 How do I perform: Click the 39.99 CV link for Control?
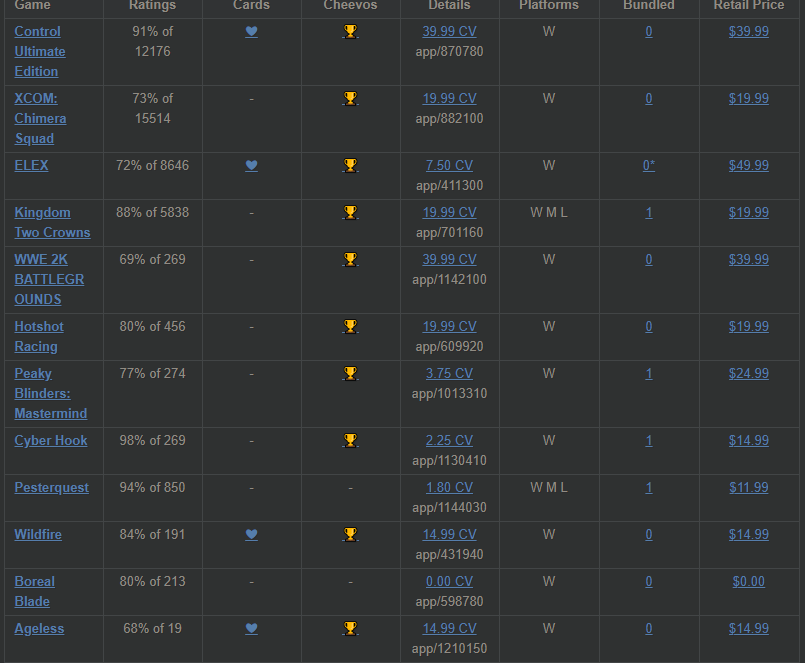click(449, 31)
